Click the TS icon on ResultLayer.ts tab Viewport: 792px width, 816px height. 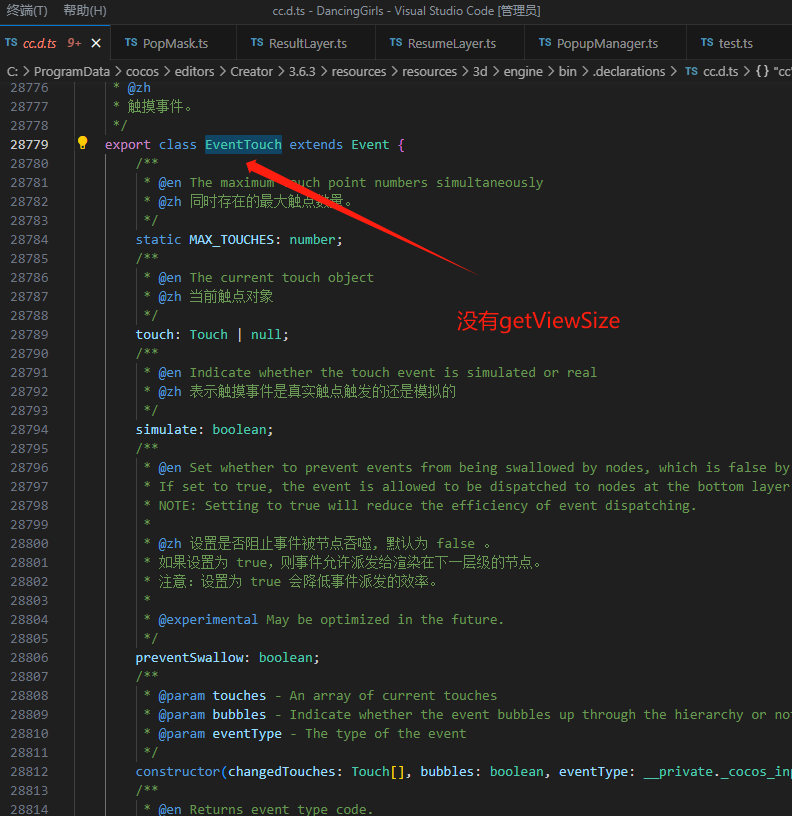pyautogui.click(x=257, y=43)
